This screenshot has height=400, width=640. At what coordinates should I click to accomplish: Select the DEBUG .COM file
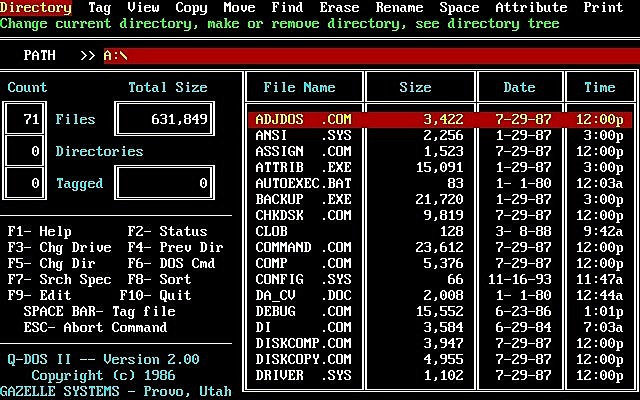click(440, 311)
